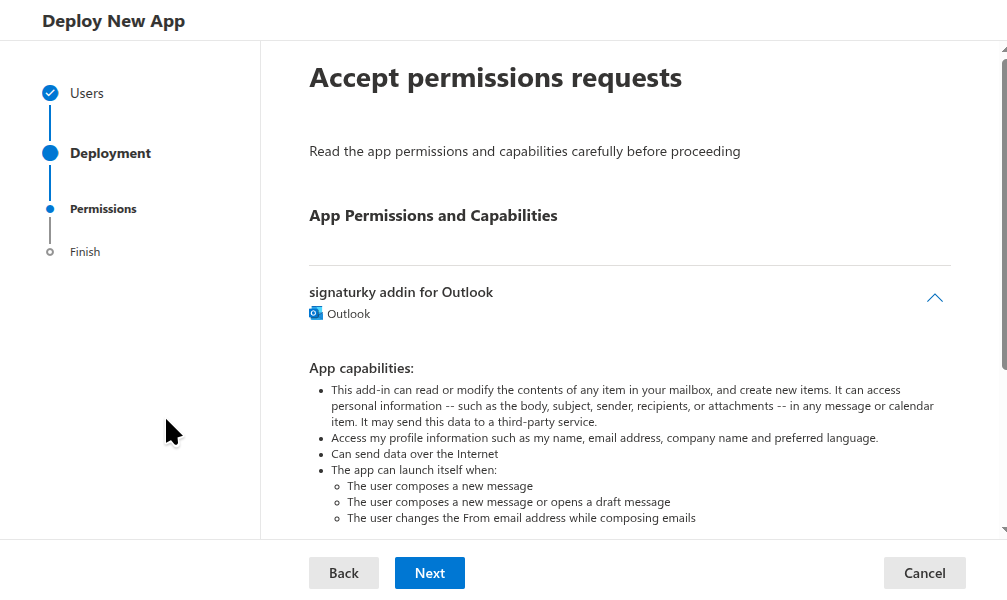
Task: Click the vertical scrollbar thumb
Action: click(x=1004, y=215)
